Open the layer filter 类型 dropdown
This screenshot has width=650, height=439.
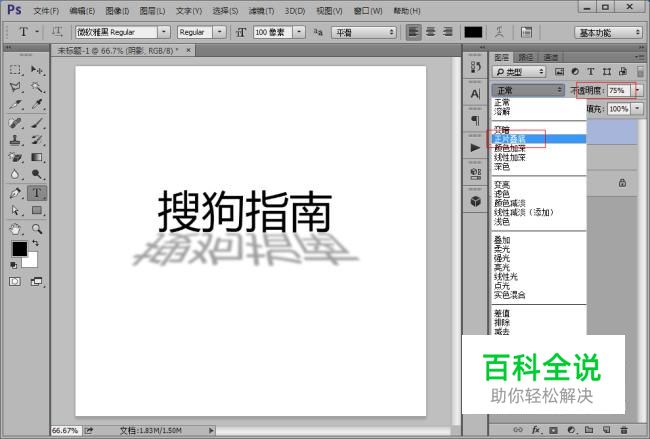pyautogui.click(x=519, y=72)
